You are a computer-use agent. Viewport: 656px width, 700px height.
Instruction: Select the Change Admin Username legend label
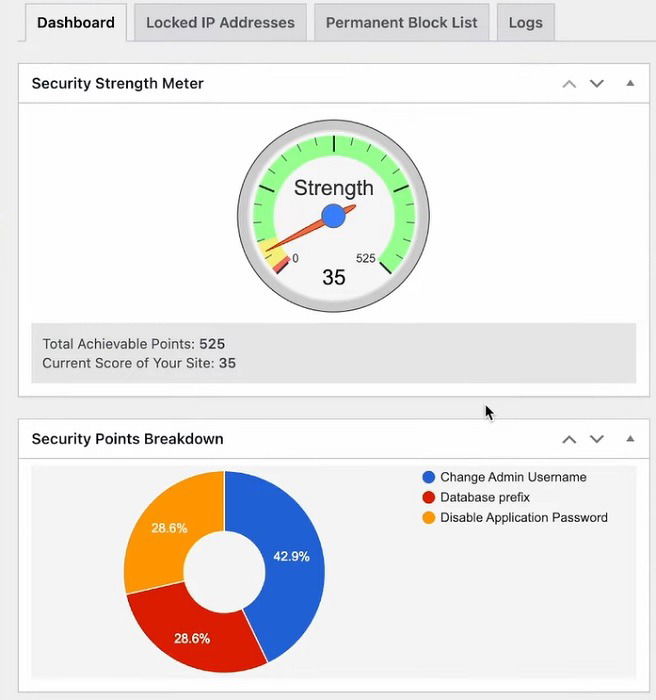point(513,478)
